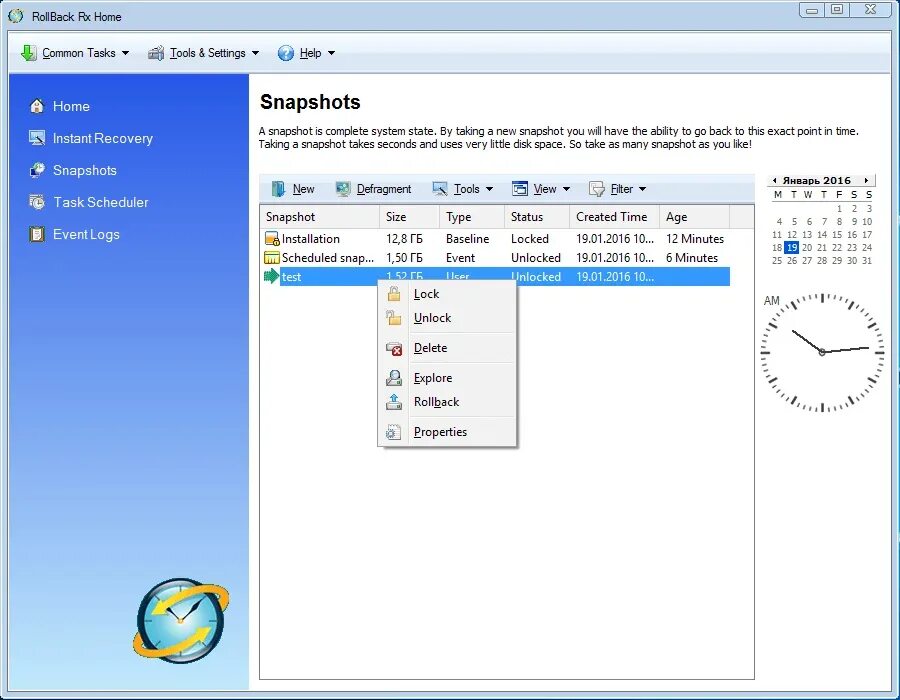Select the 'Scheduled snap...' row name
Viewport: 900px width, 700px height.
pos(328,258)
